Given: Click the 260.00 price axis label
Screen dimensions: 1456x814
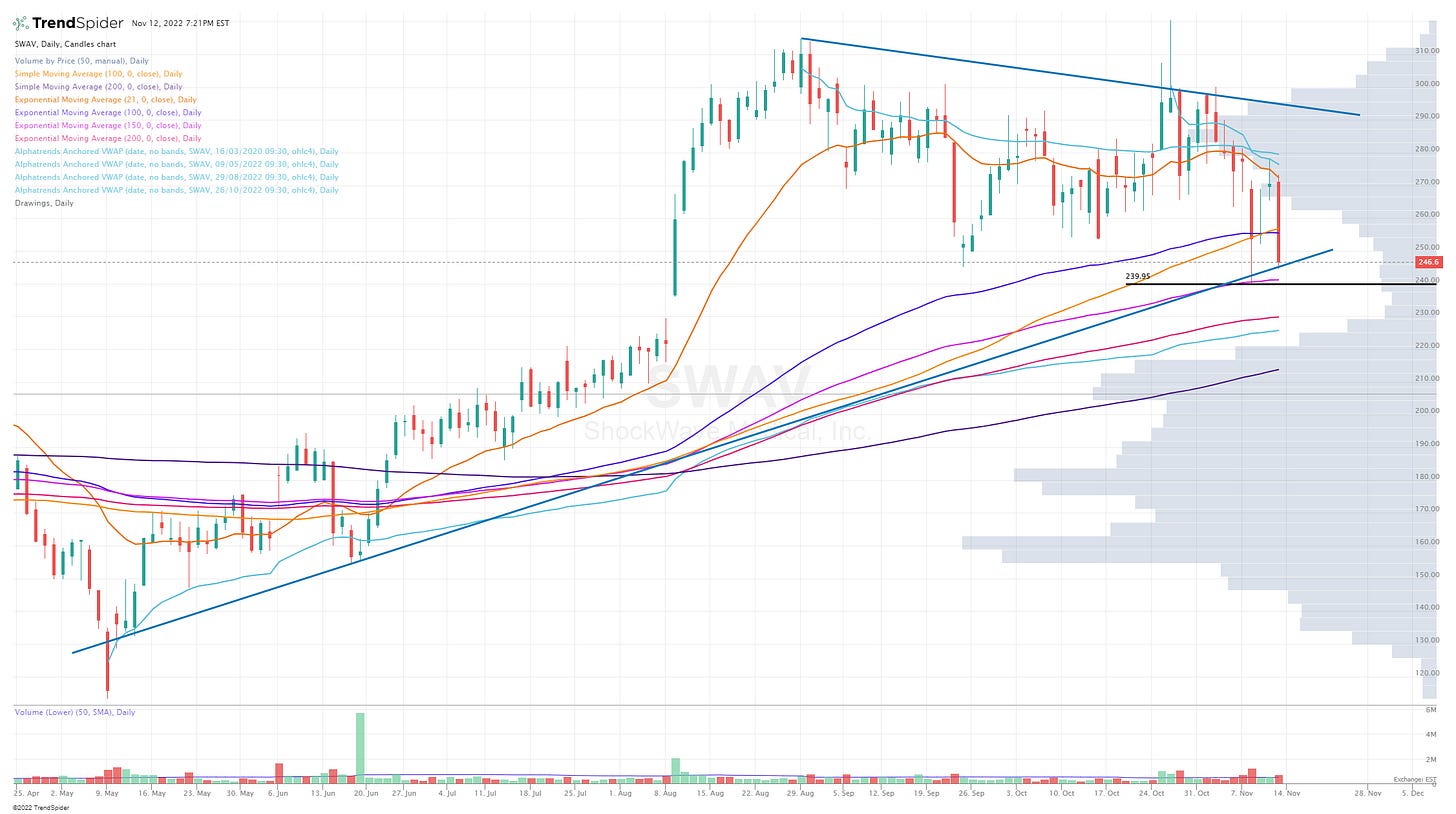Looking at the screenshot, I should coord(1427,214).
